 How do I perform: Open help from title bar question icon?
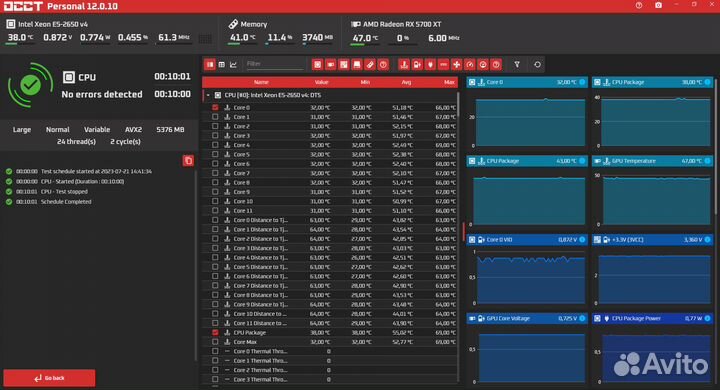click(639, 5)
